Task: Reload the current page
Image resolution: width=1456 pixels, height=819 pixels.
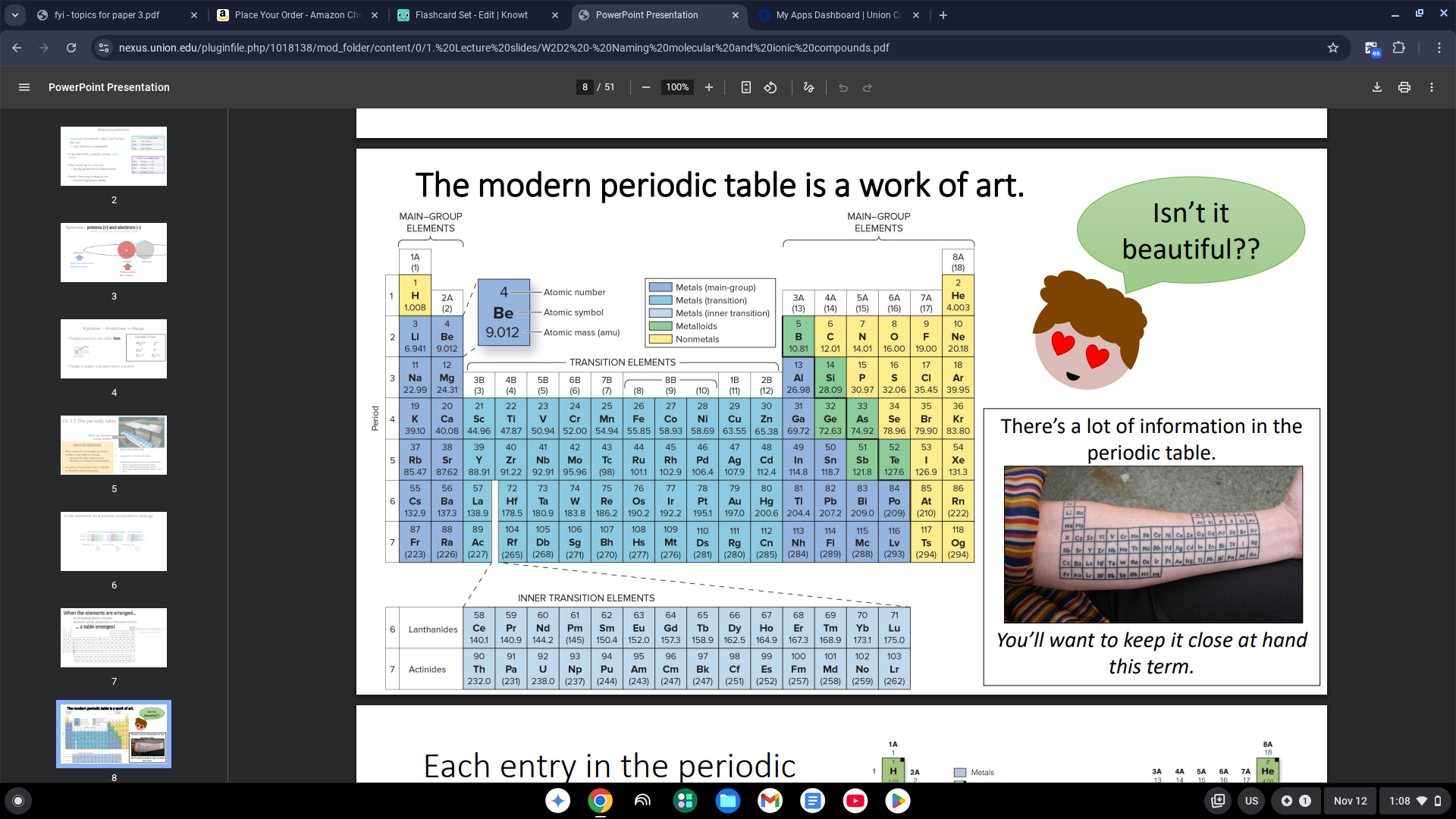Action: tap(71, 48)
